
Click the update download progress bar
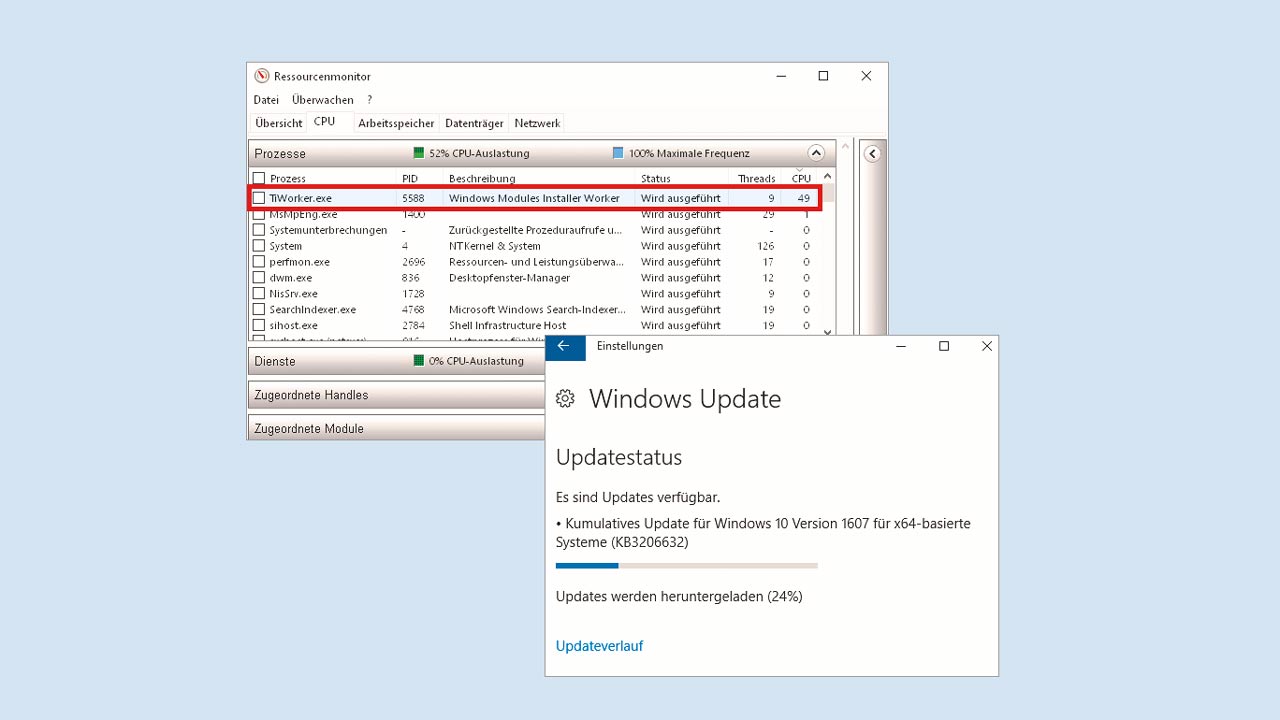click(x=687, y=566)
